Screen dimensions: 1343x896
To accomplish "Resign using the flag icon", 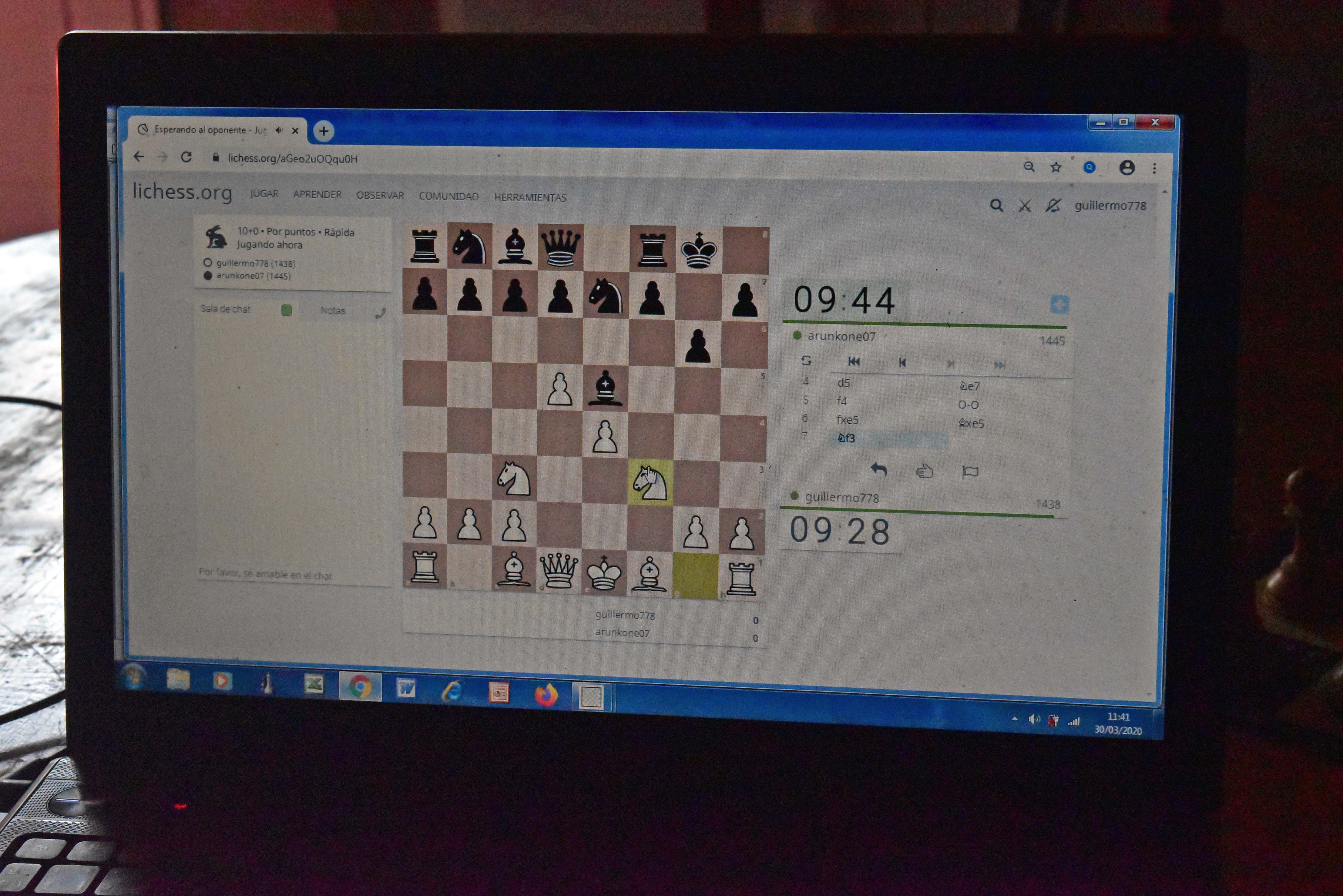I will click(x=971, y=471).
